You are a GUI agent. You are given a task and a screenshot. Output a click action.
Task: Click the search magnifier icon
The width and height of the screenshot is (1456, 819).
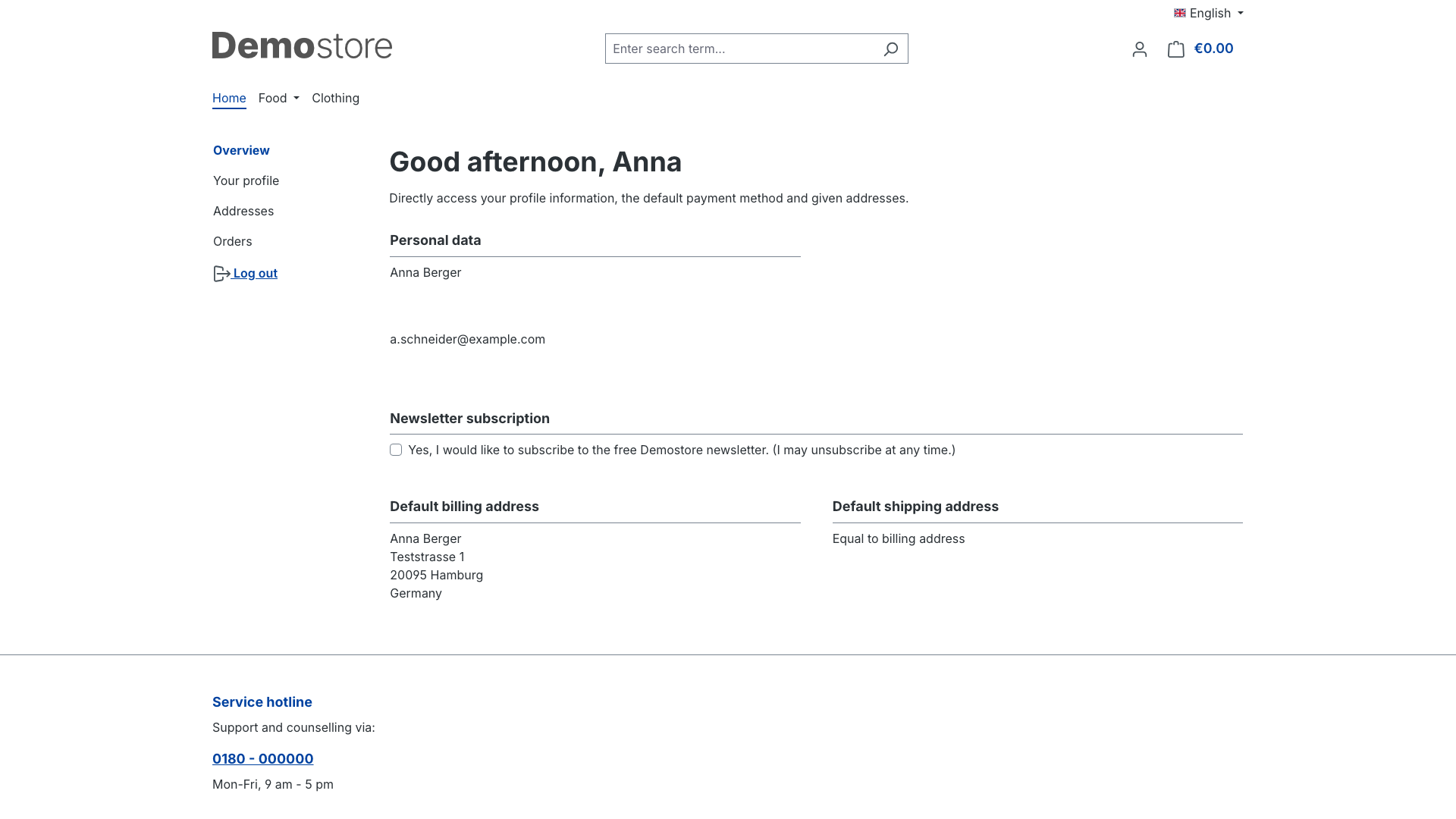890,49
